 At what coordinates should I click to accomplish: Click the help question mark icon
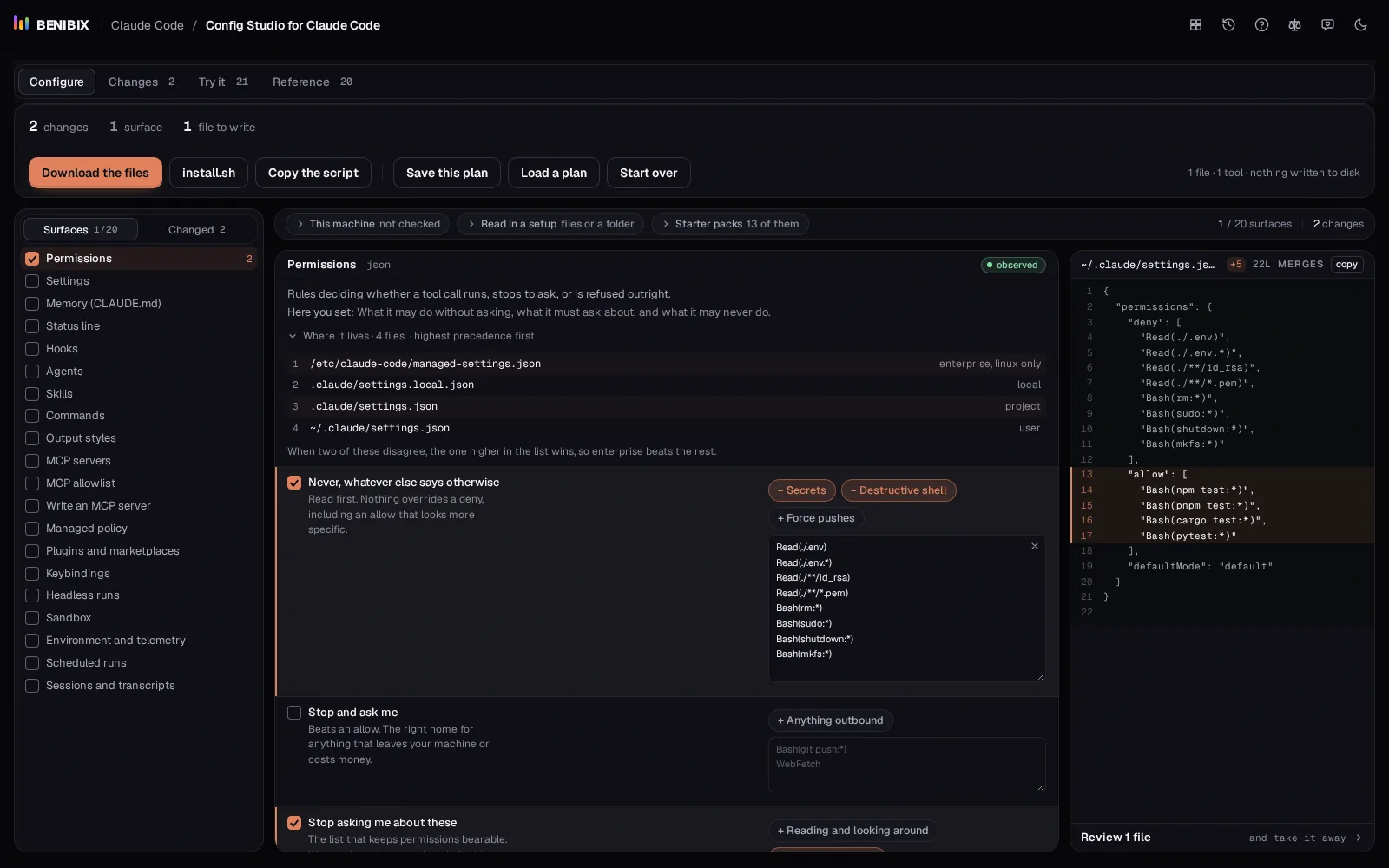coord(1261,25)
